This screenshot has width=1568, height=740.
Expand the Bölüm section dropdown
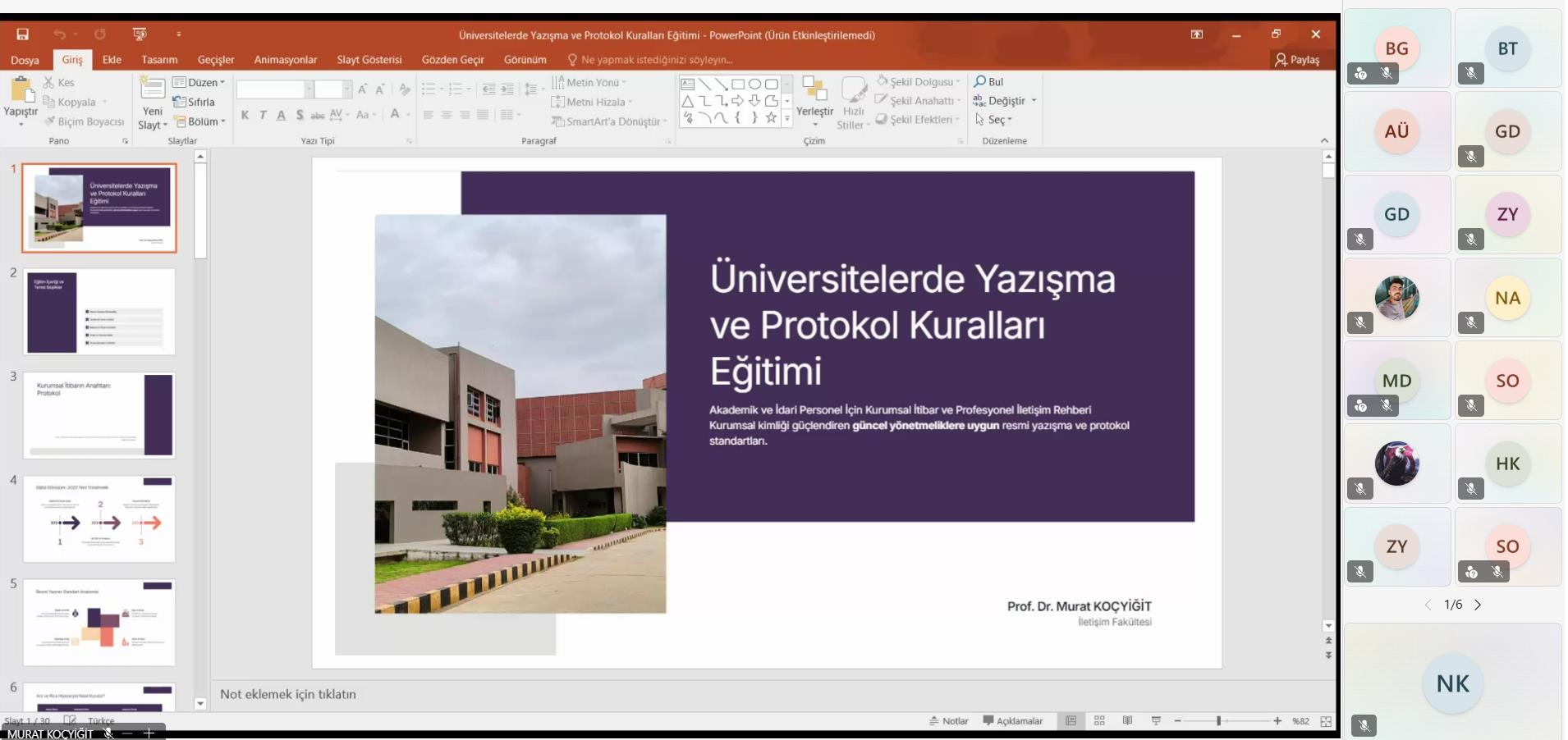(200, 121)
